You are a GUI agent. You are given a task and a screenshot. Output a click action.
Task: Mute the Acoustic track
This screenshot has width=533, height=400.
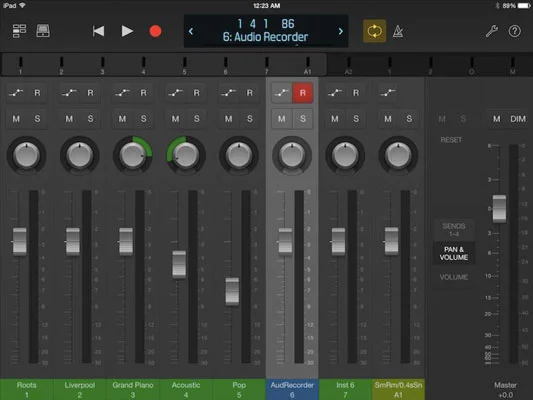coord(175,119)
